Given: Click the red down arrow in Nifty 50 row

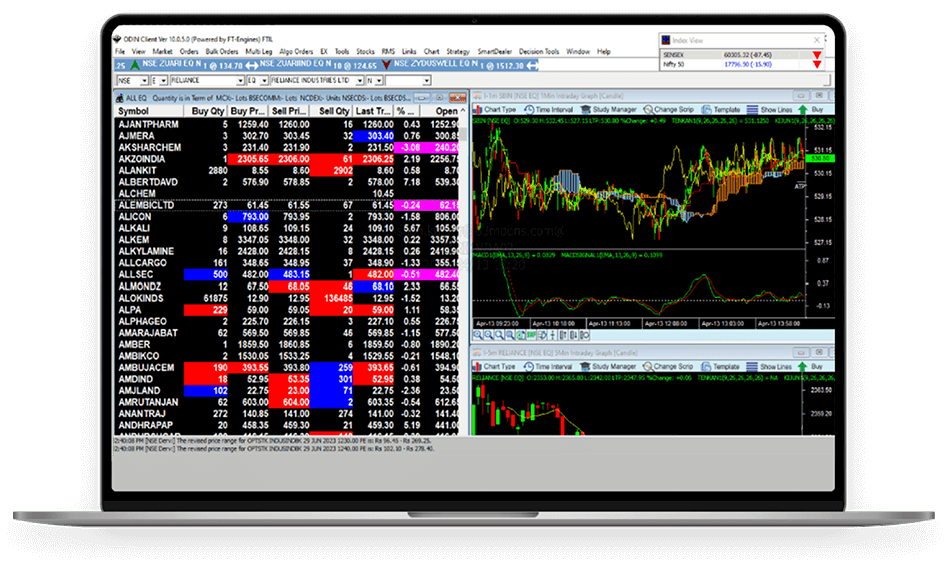Looking at the screenshot, I should (817, 64).
